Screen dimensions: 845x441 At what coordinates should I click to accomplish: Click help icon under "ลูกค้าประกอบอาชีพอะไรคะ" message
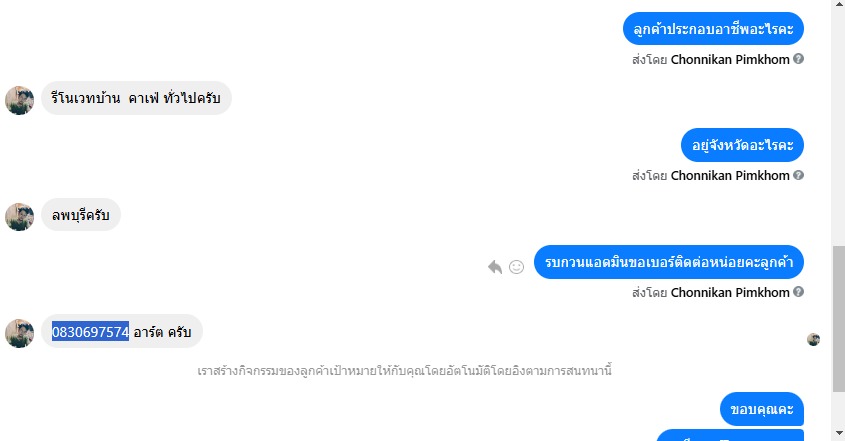798,59
